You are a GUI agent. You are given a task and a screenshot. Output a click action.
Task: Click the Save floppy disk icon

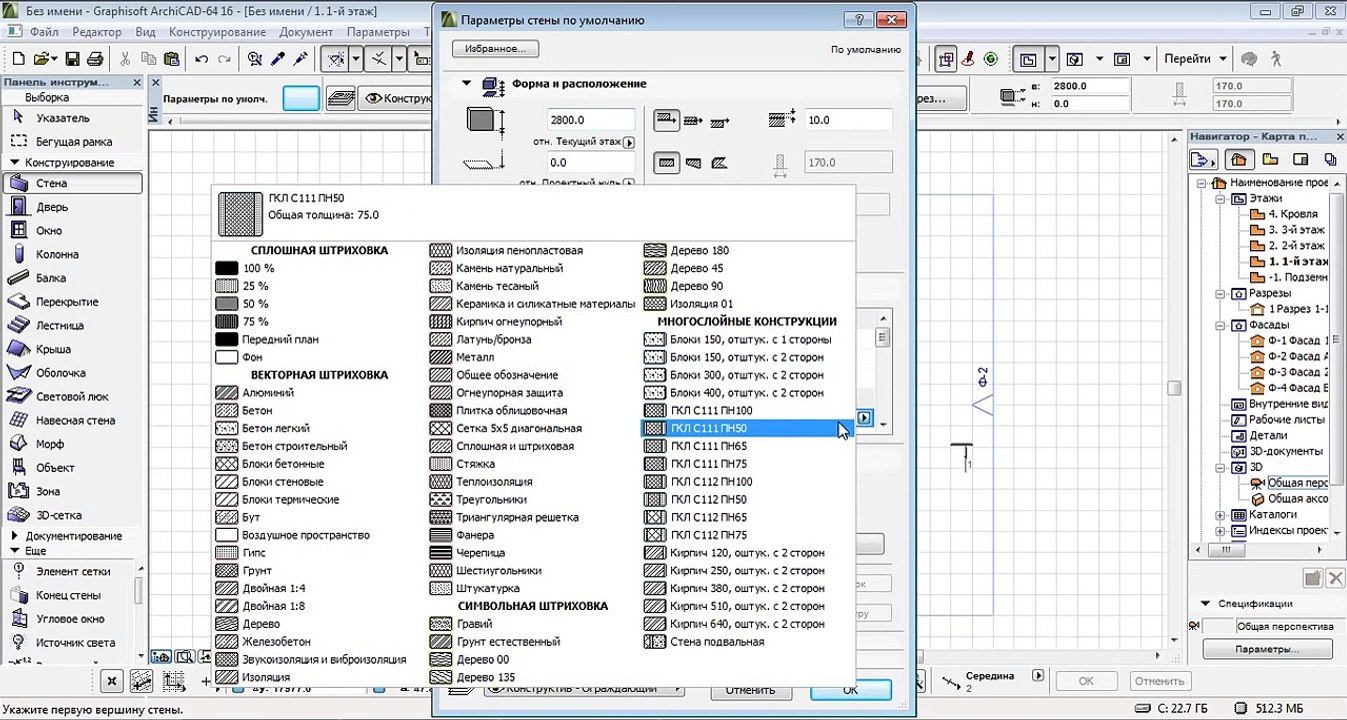coord(72,59)
